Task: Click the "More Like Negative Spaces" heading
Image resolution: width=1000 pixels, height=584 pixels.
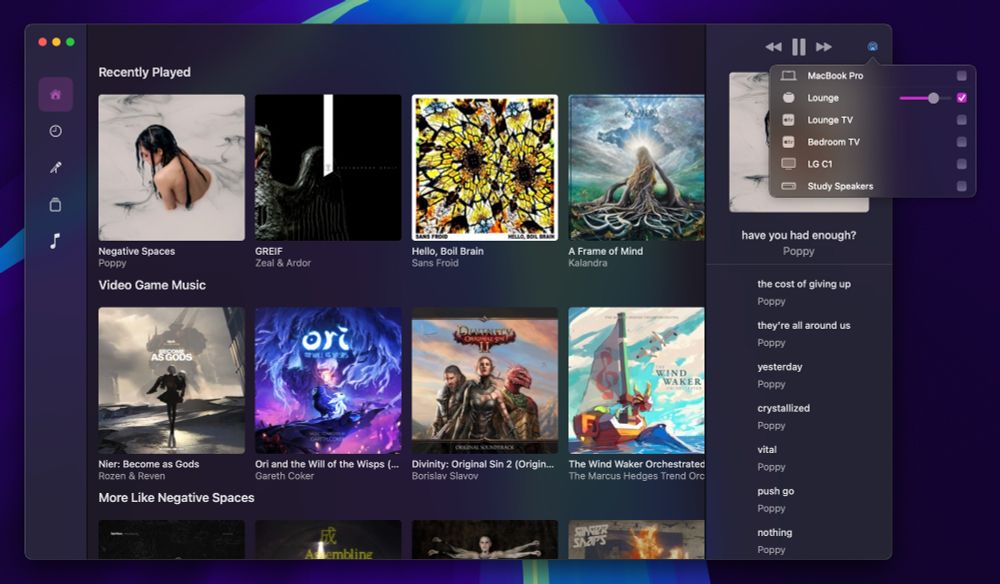Action: click(176, 498)
